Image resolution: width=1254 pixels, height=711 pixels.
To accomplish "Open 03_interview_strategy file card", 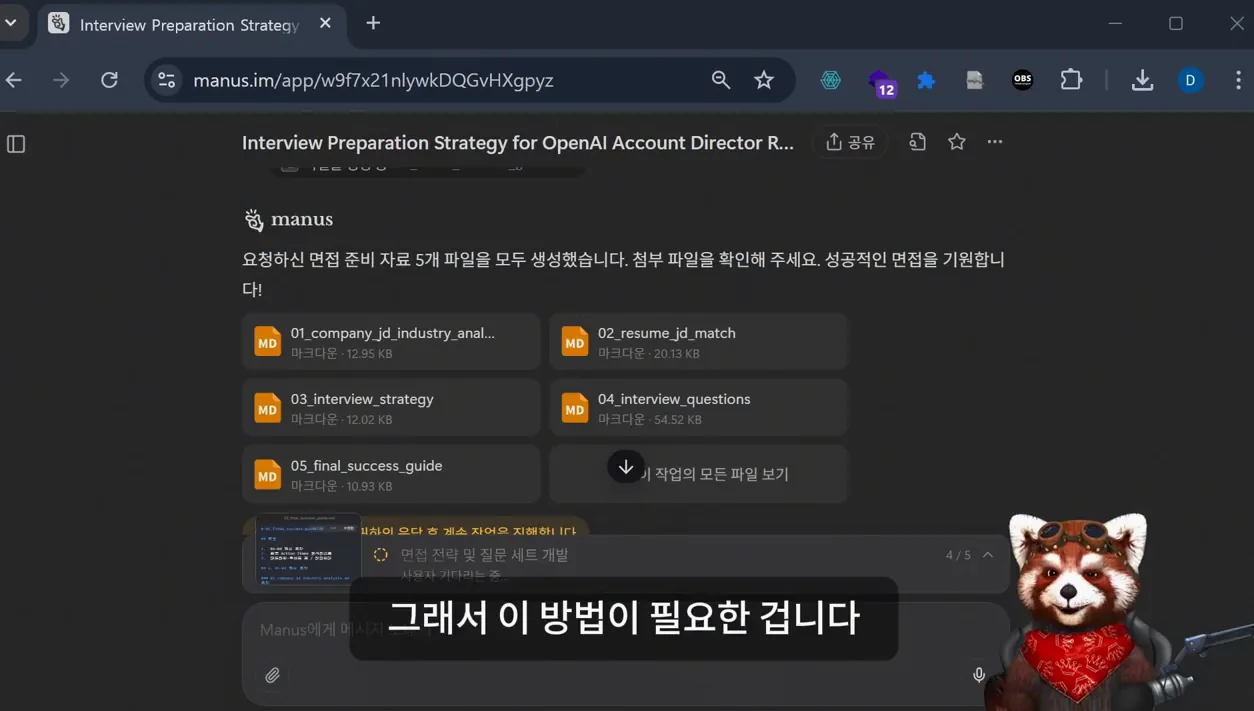I will click(x=391, y=408).
